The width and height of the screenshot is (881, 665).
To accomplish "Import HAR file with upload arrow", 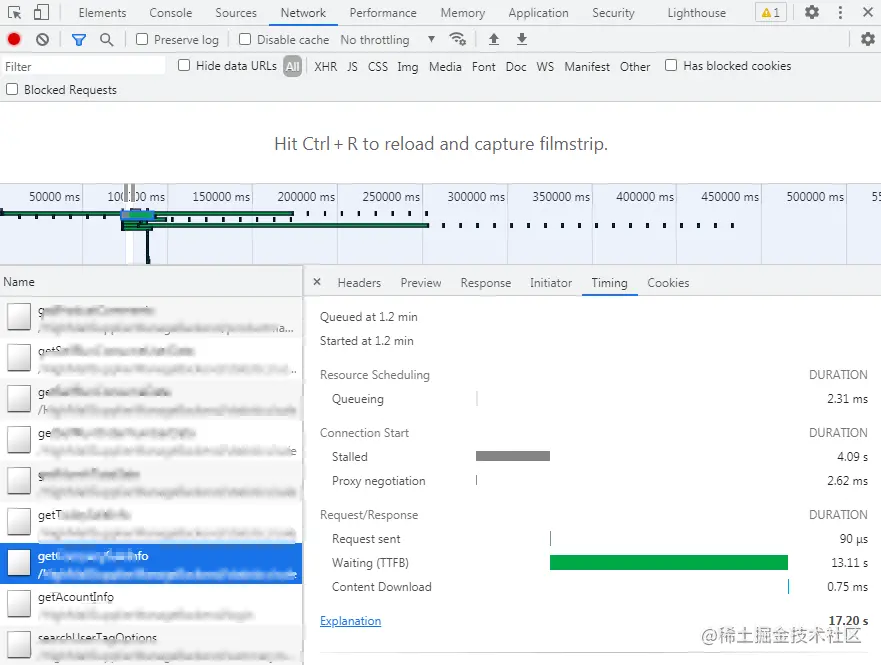I will (493, 39).
